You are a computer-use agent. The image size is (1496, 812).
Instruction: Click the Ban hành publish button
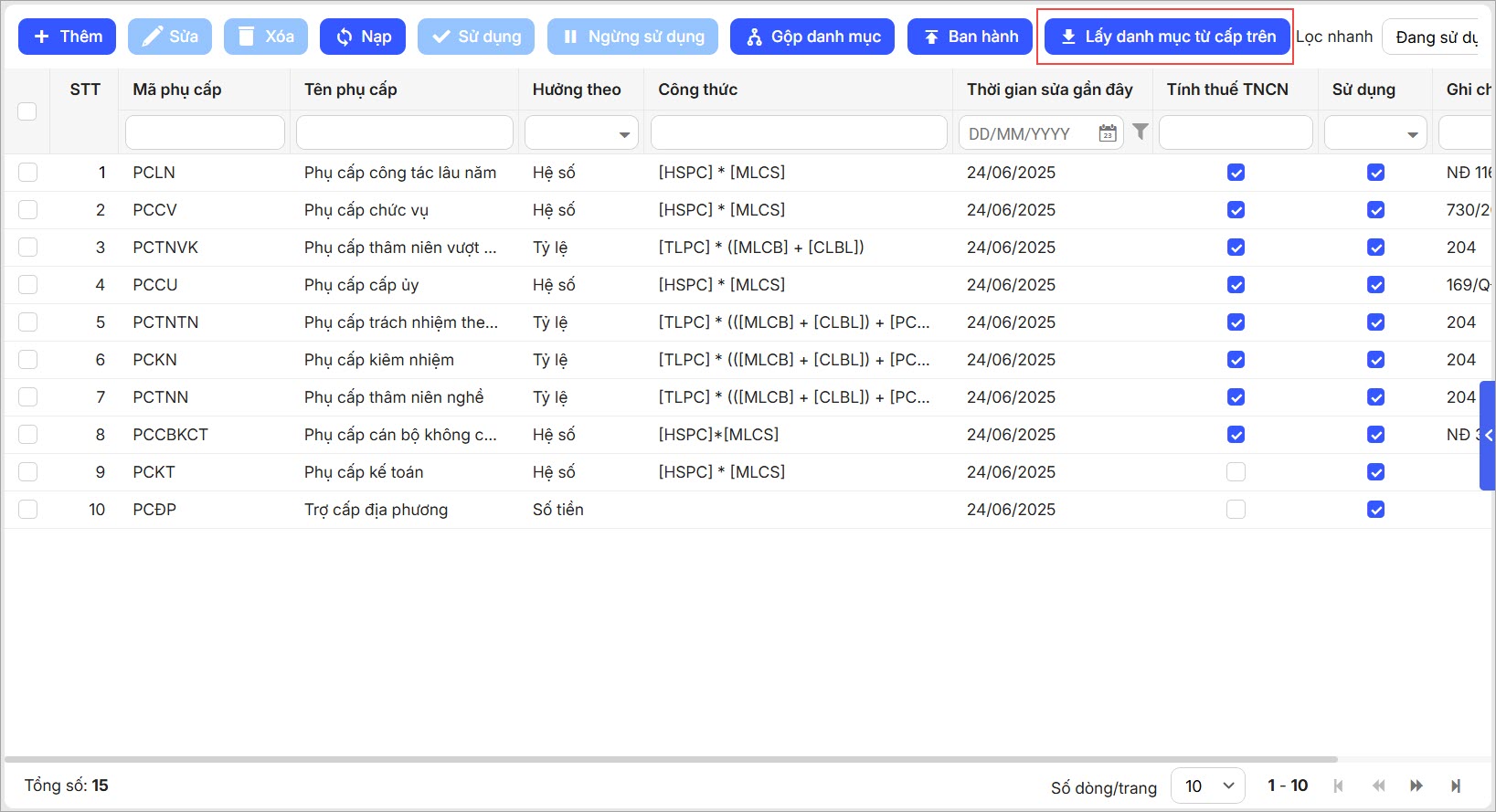tap(970, 37)
